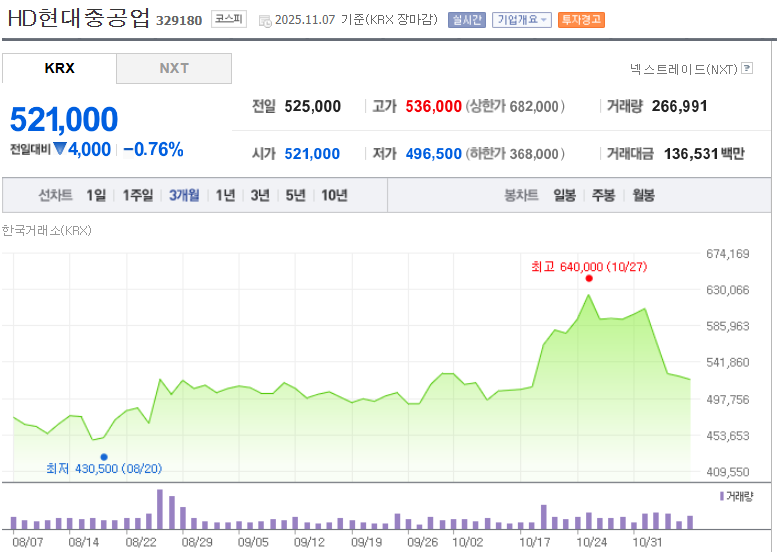Click the lower limit price 368,000

pyautogui.click(x=534, y=154)
